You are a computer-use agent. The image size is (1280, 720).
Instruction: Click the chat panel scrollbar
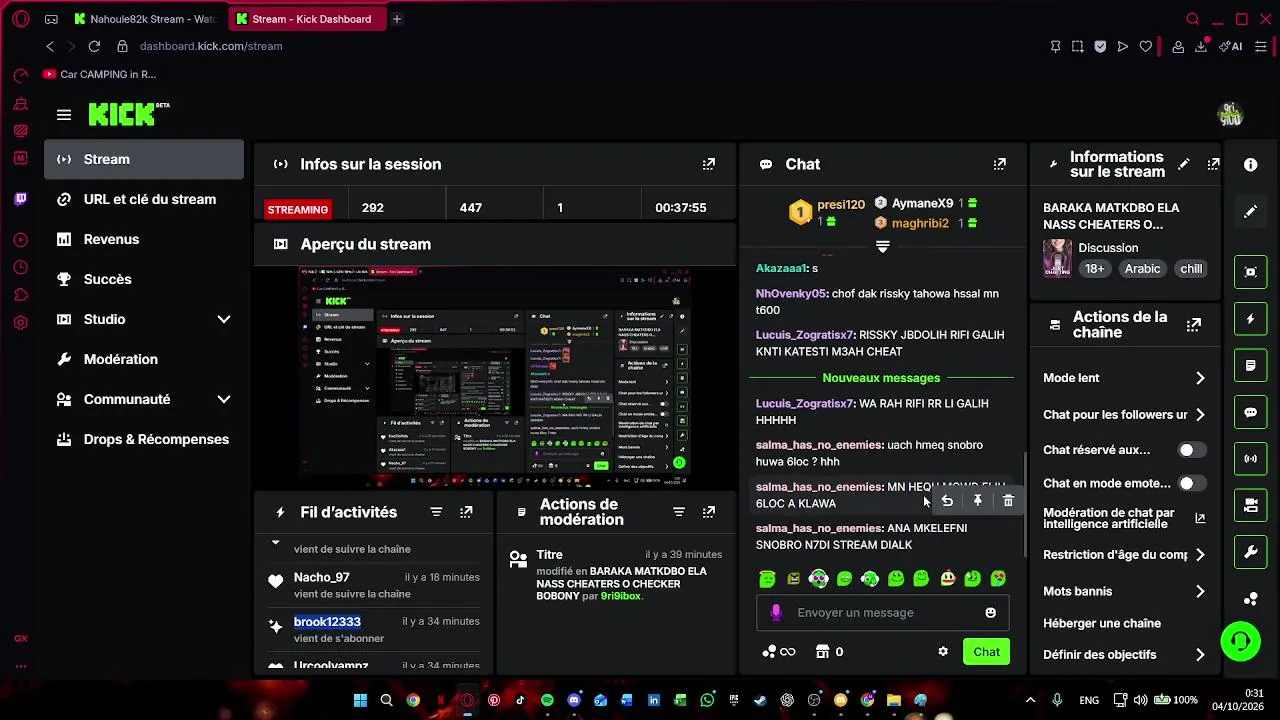(1024, 505)
